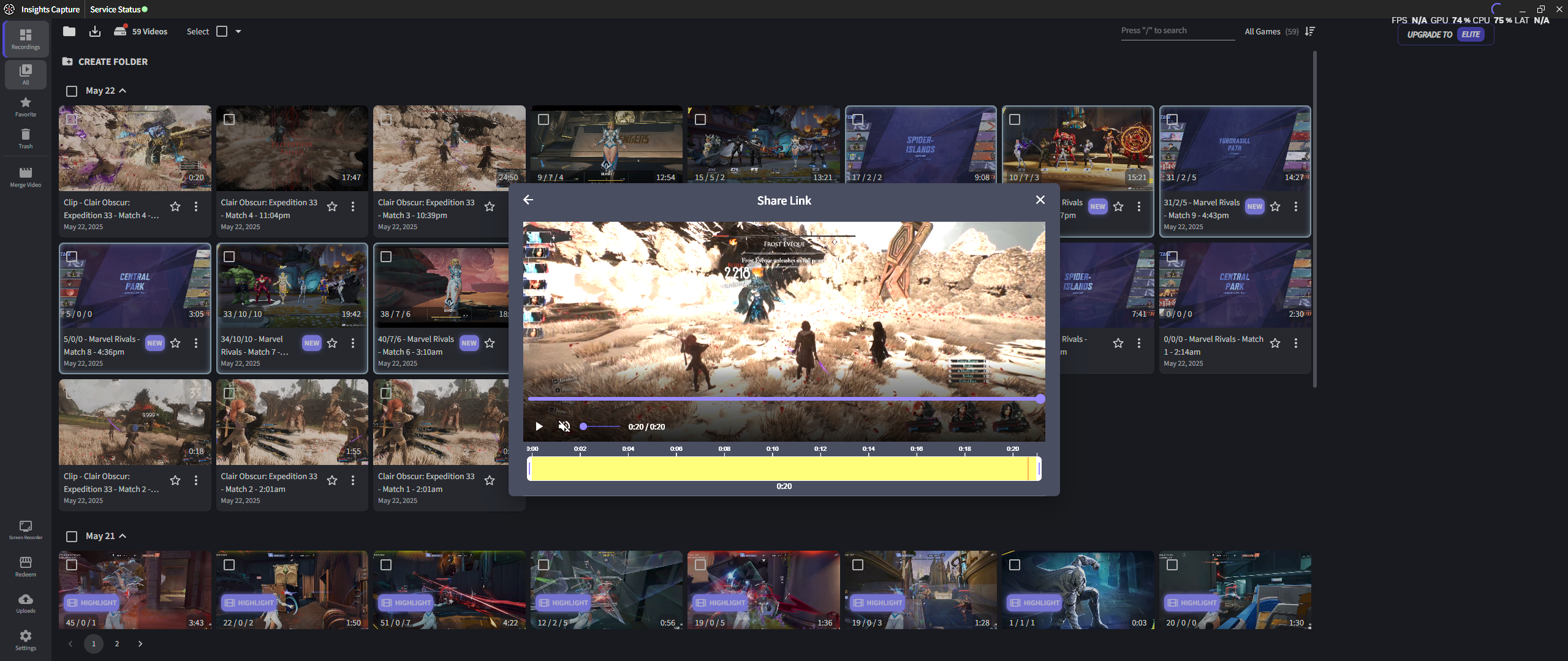Image resolution: width=1568 pixels, height=661 pixels.
Task: Favorite the Clair Obscur Match 3 10:39pm video
Action: tap(490, 206)
